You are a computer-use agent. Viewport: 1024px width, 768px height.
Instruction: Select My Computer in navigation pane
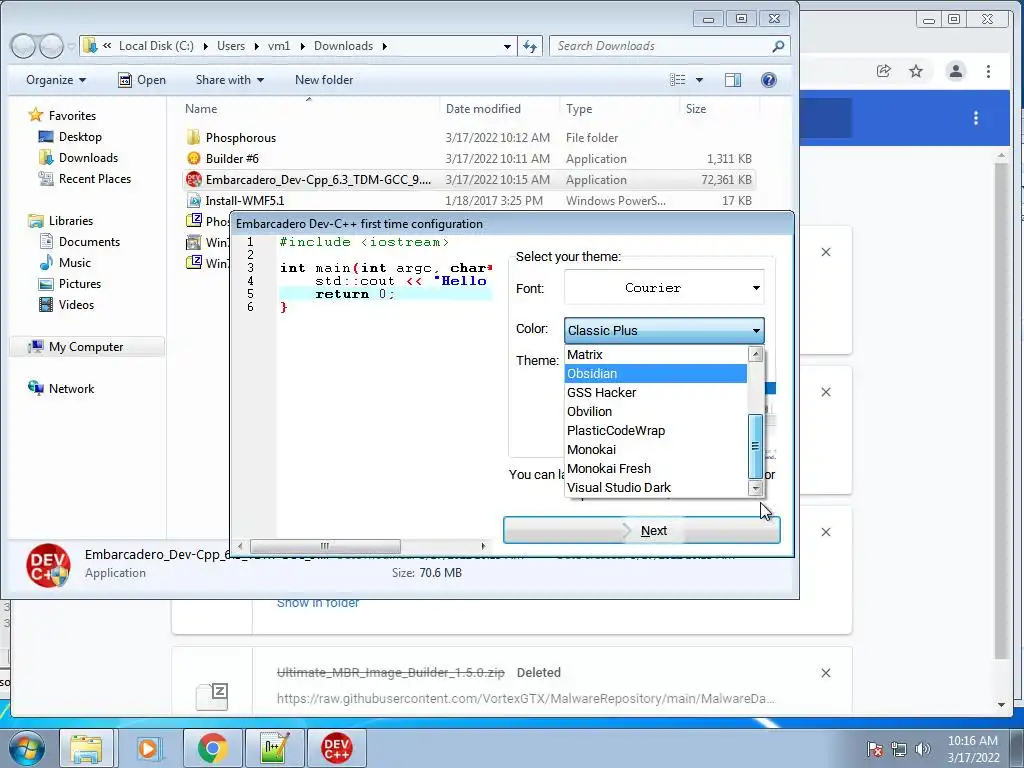click(x=86, y=347)
